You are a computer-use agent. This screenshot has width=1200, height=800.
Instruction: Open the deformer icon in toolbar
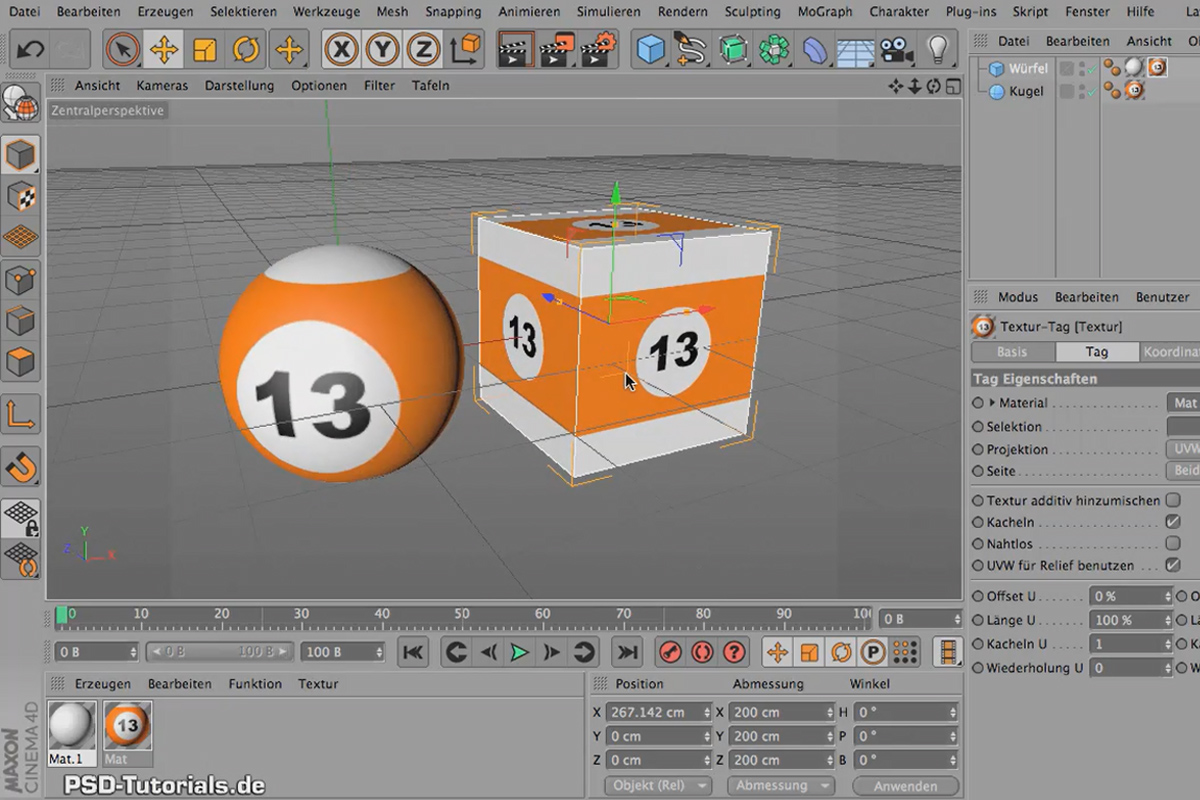pos(815,49)
